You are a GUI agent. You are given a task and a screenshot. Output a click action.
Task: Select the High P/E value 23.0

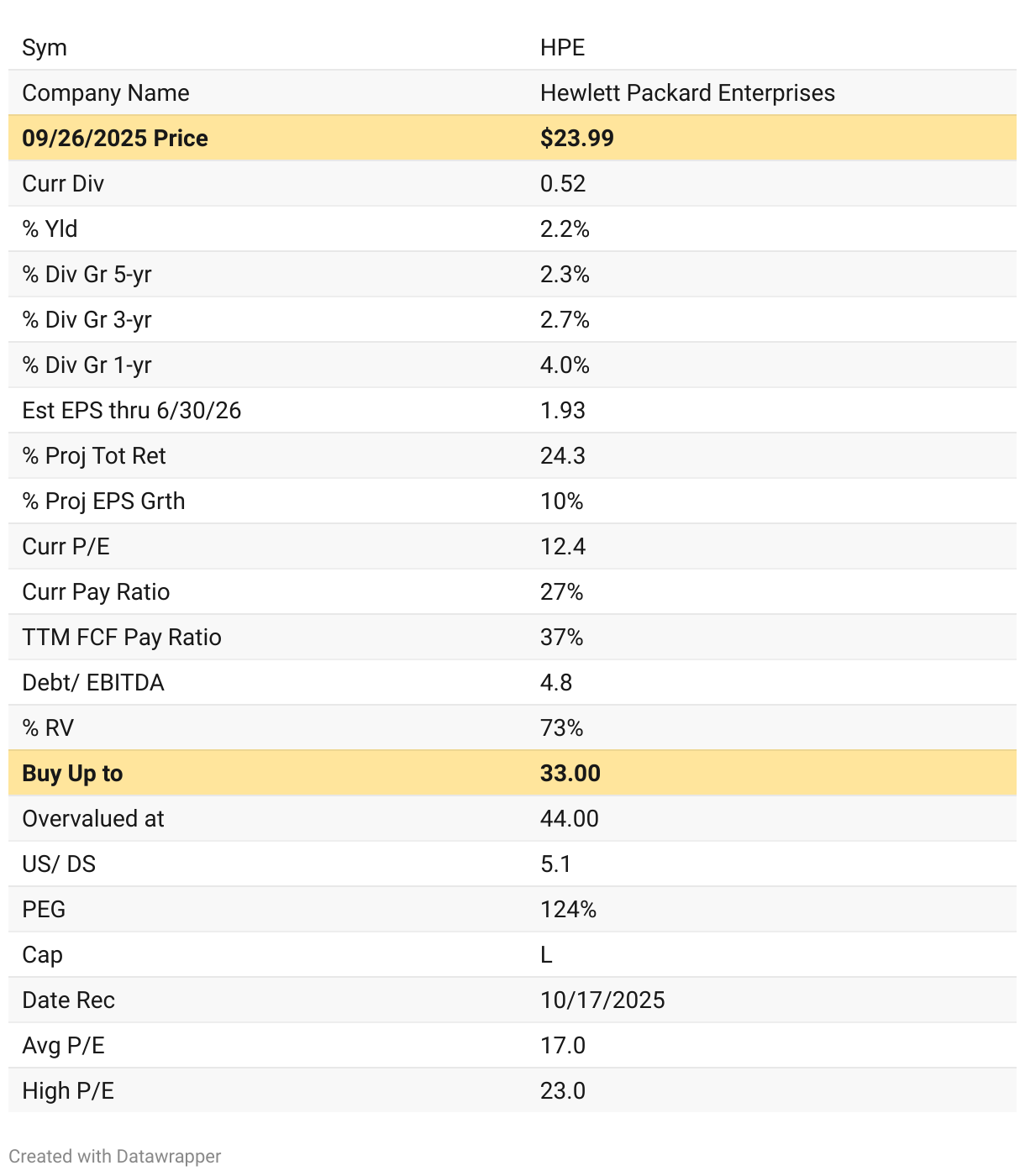coord(562,1091)
